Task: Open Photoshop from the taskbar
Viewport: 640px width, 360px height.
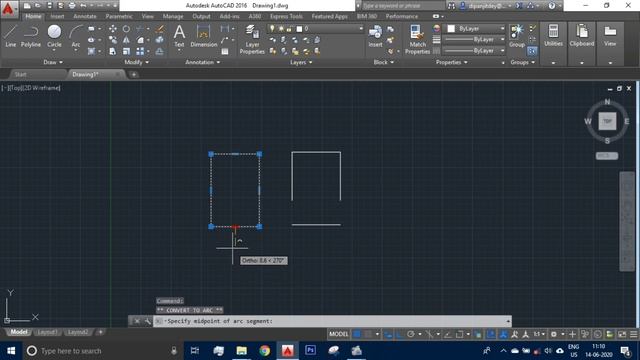Action: pyautogui.click(x=310, y=351)
